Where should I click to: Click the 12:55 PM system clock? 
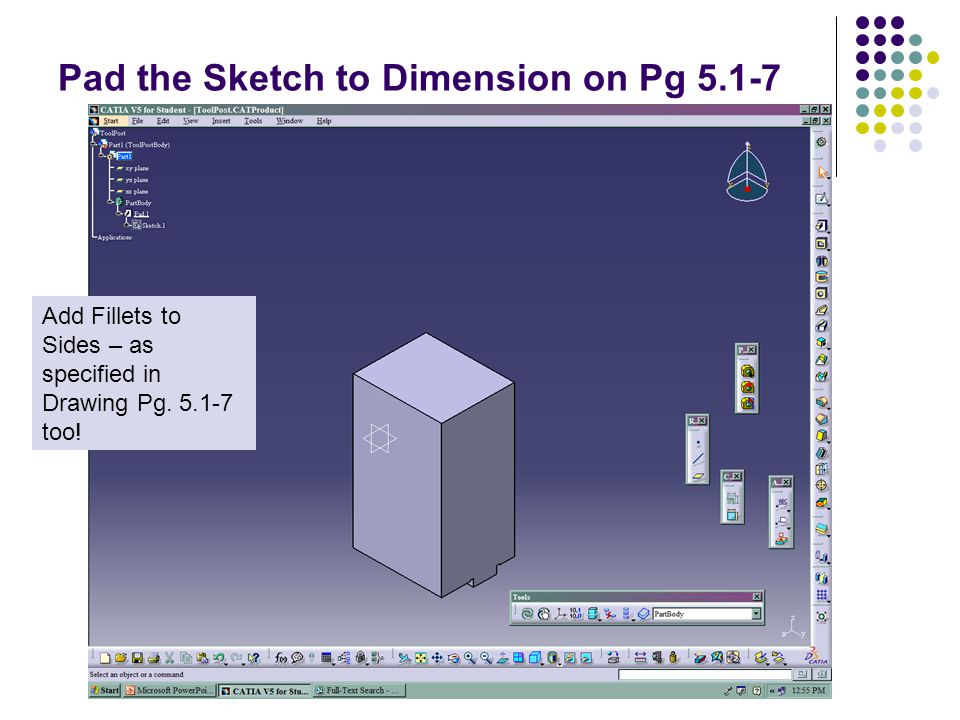(808, 691)
